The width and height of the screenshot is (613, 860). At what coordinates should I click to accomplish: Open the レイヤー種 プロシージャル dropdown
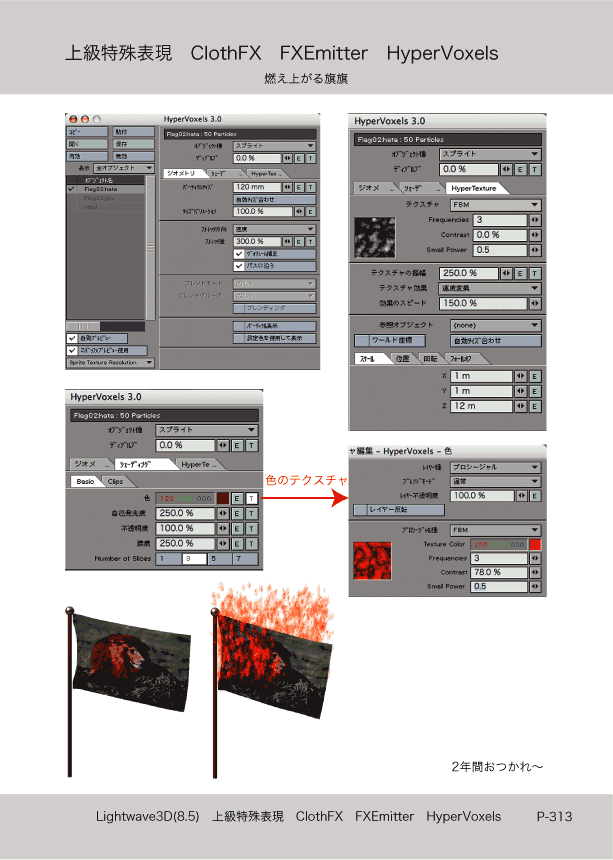[x=496, y=467]
